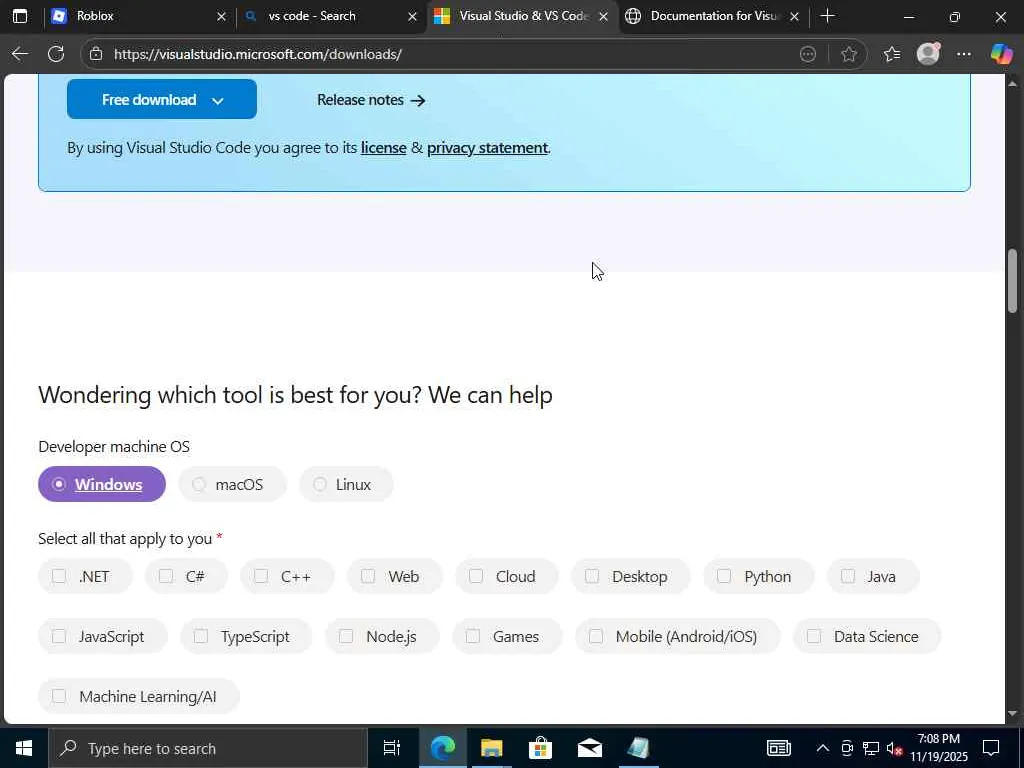Screen dimensions: 1024x768
Task: Check the Data Science checkbox
Action: (x=814, y=636)
